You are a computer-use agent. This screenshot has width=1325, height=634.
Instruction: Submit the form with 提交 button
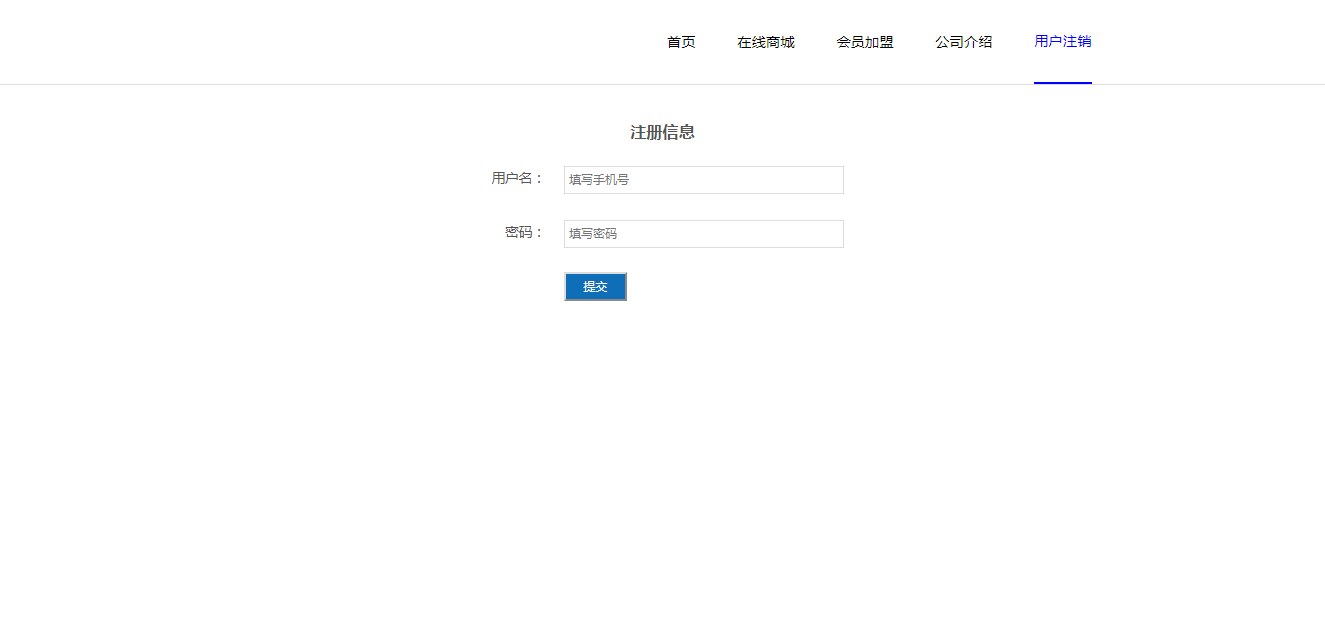[x=596, y=287]
